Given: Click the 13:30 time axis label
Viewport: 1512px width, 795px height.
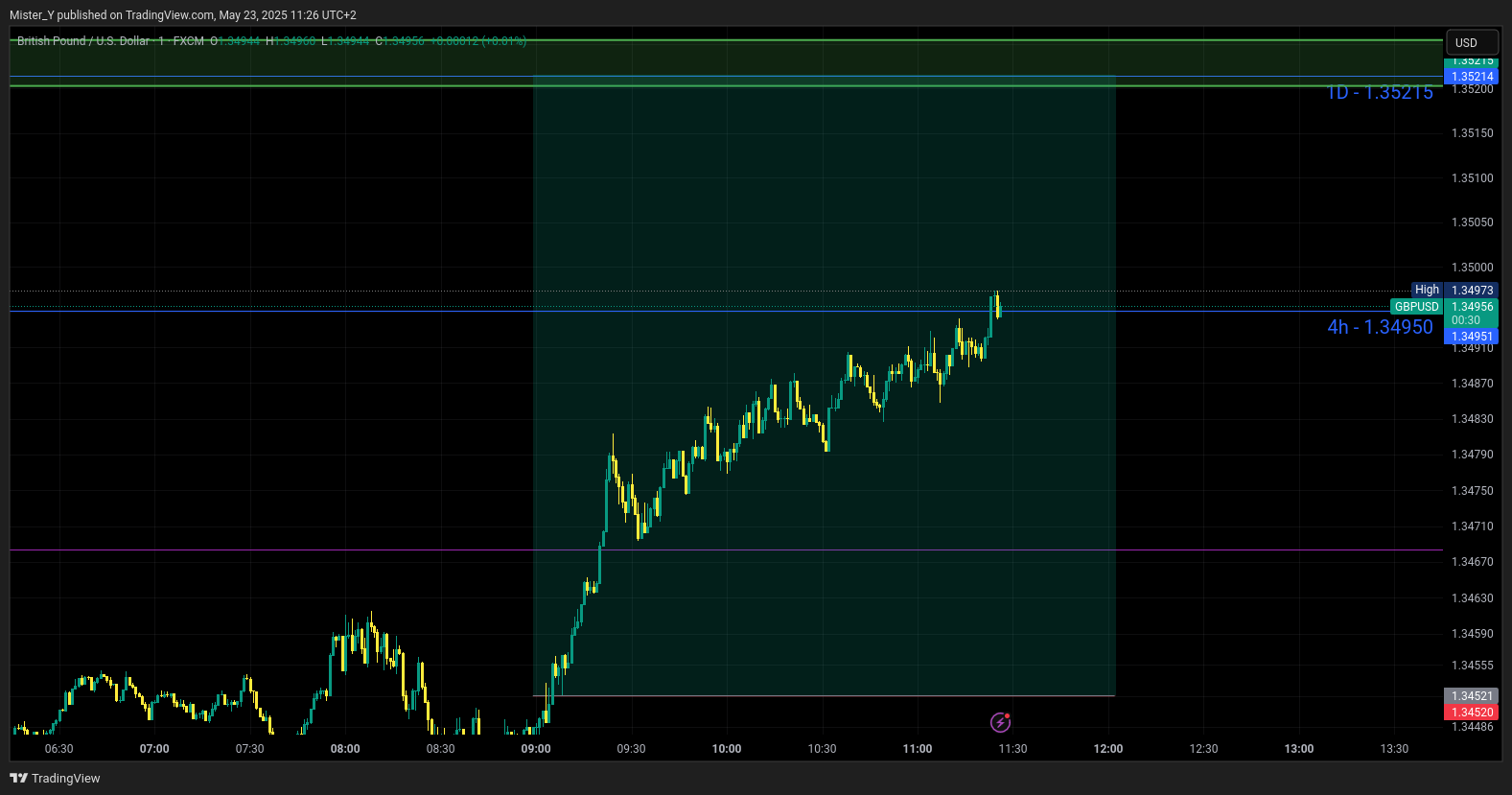Looking at the screenshot, I should point(1394,749).
